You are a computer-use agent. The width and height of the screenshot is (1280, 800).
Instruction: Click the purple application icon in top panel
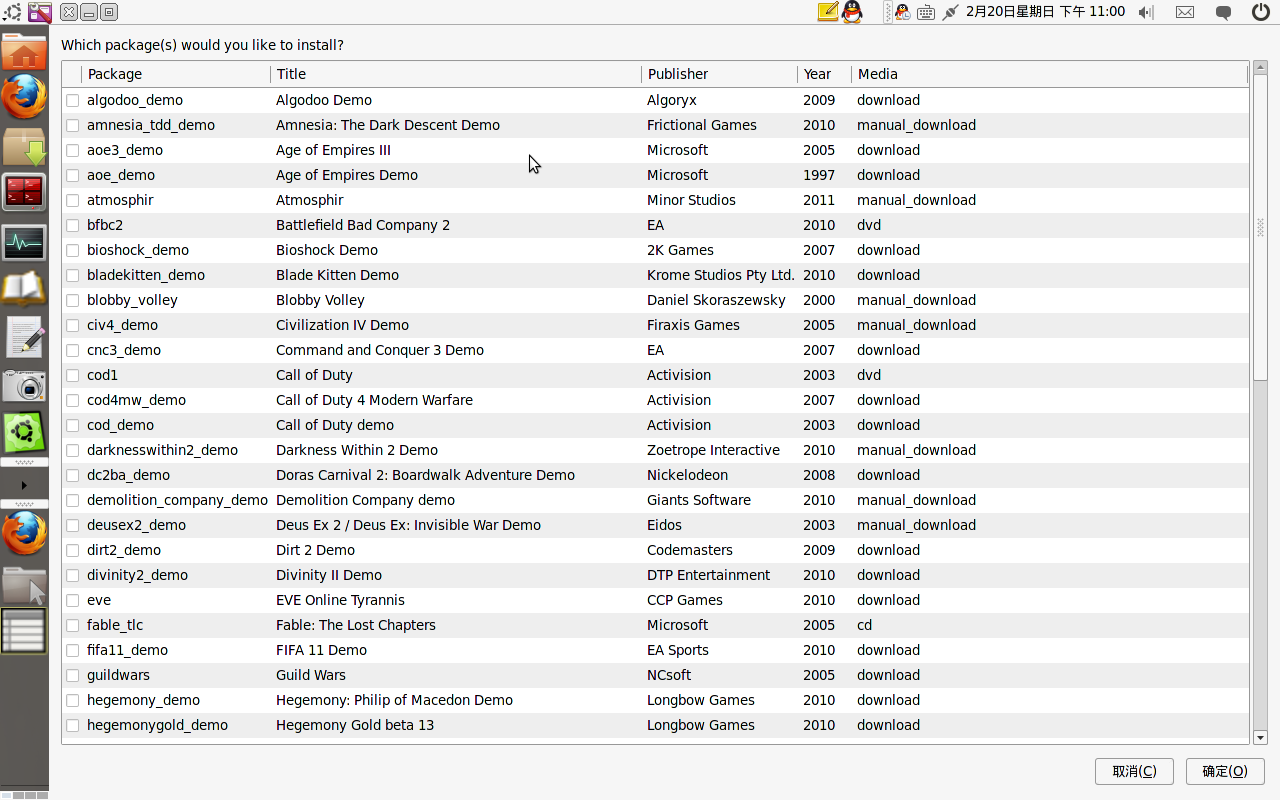(40, 12)
